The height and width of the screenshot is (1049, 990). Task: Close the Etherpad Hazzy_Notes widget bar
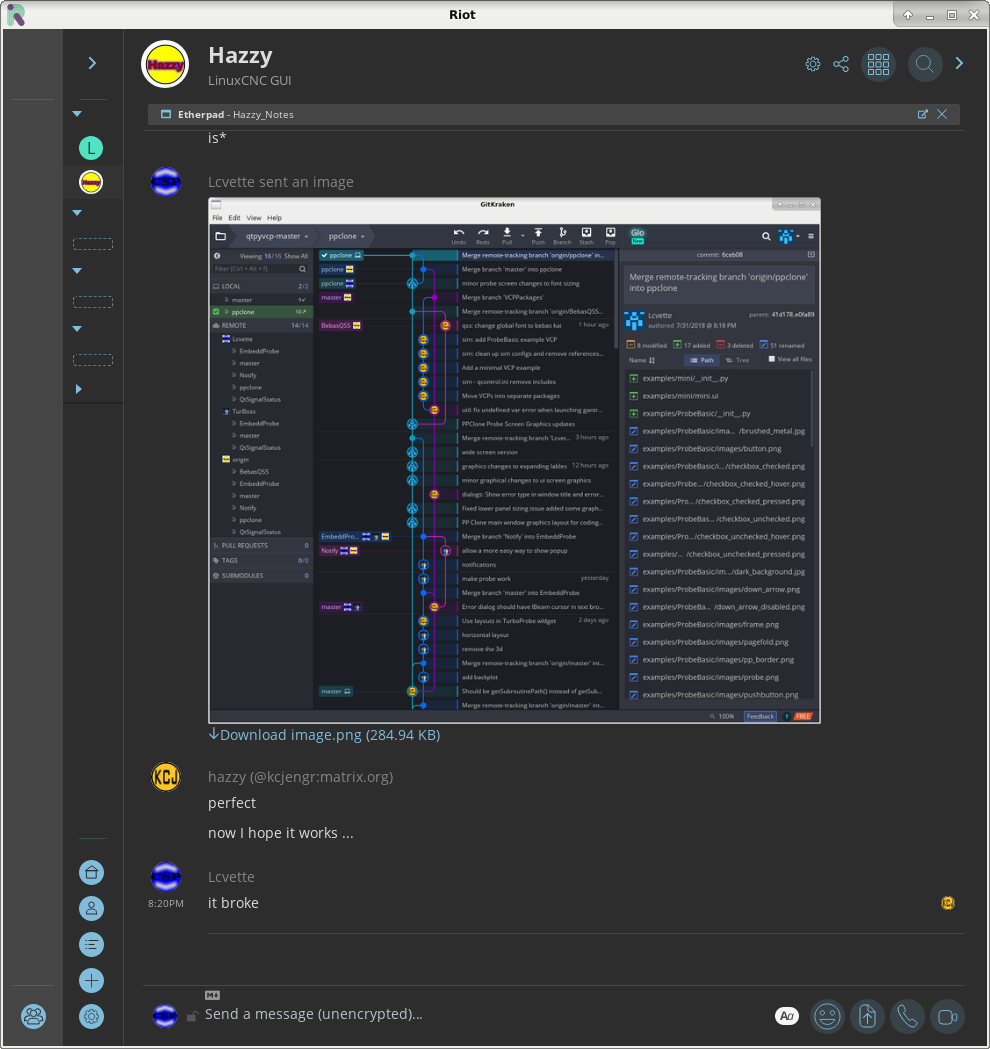pos(942,114)
